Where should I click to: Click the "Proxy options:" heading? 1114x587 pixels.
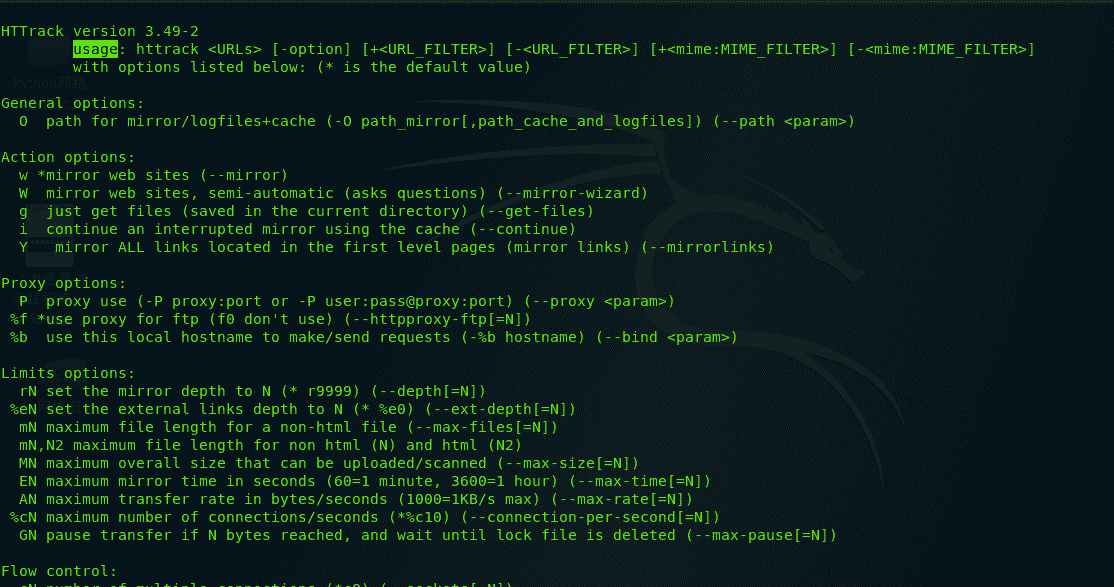[x=64, y=283]
